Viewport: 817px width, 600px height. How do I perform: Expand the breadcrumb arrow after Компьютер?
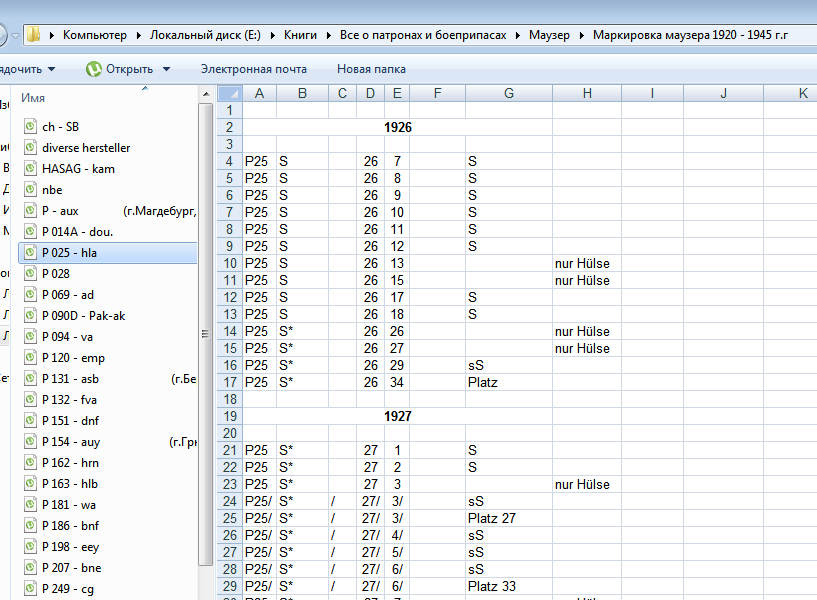139,36
